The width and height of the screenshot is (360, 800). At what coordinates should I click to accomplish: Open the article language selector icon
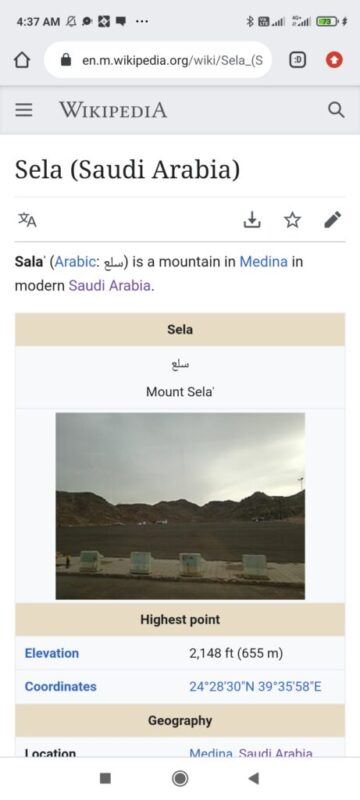(x=28, y=220)
